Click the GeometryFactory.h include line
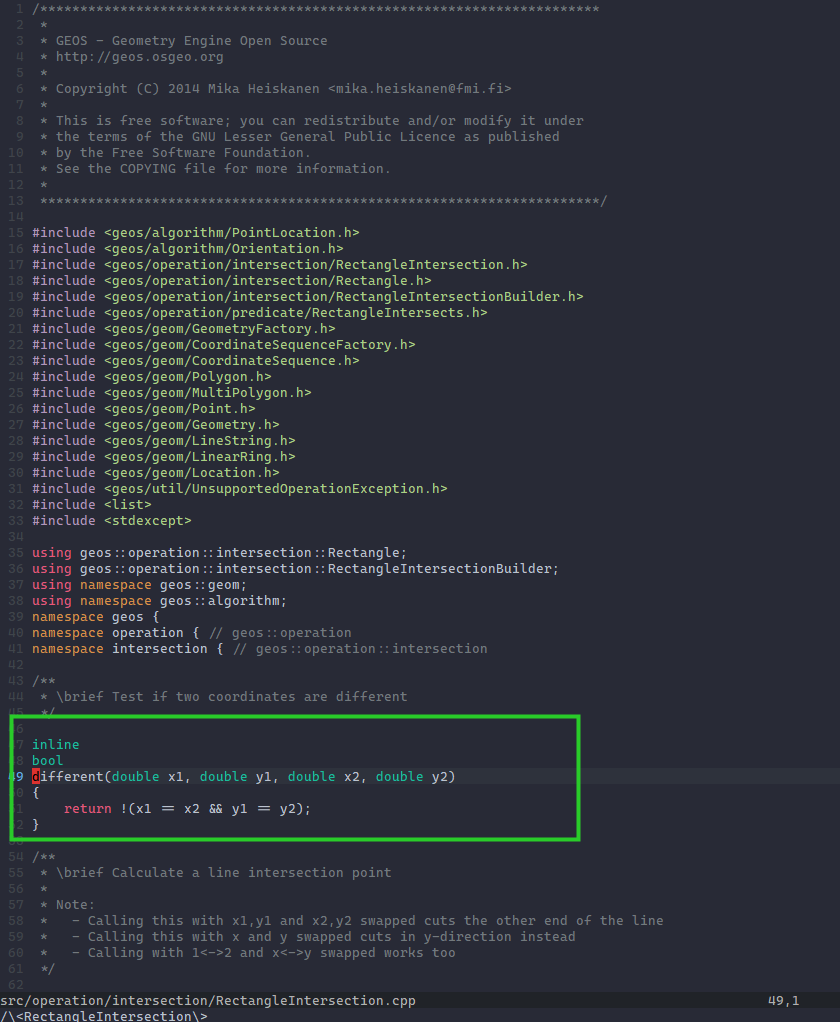 pos(184,328)
